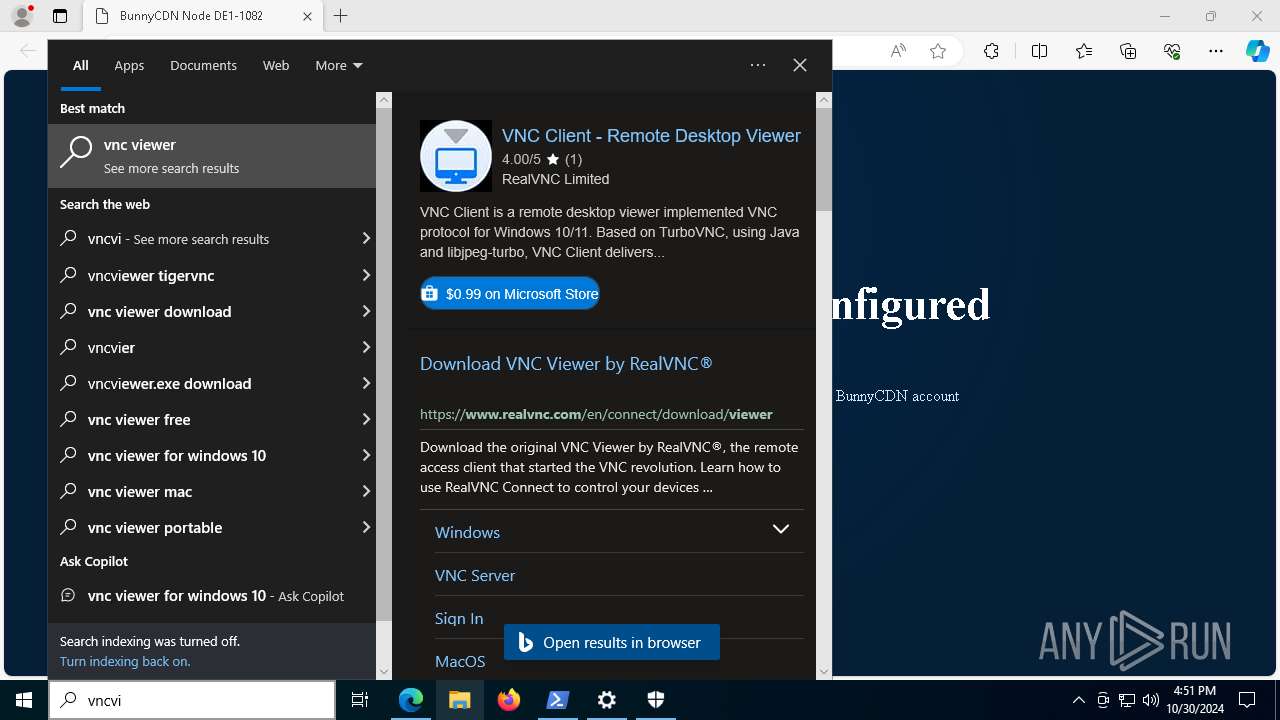Open the Favorites list icon
The height and width of the screenshot is (720, 1280).
pyautogui.click(x=1084, y=52)
